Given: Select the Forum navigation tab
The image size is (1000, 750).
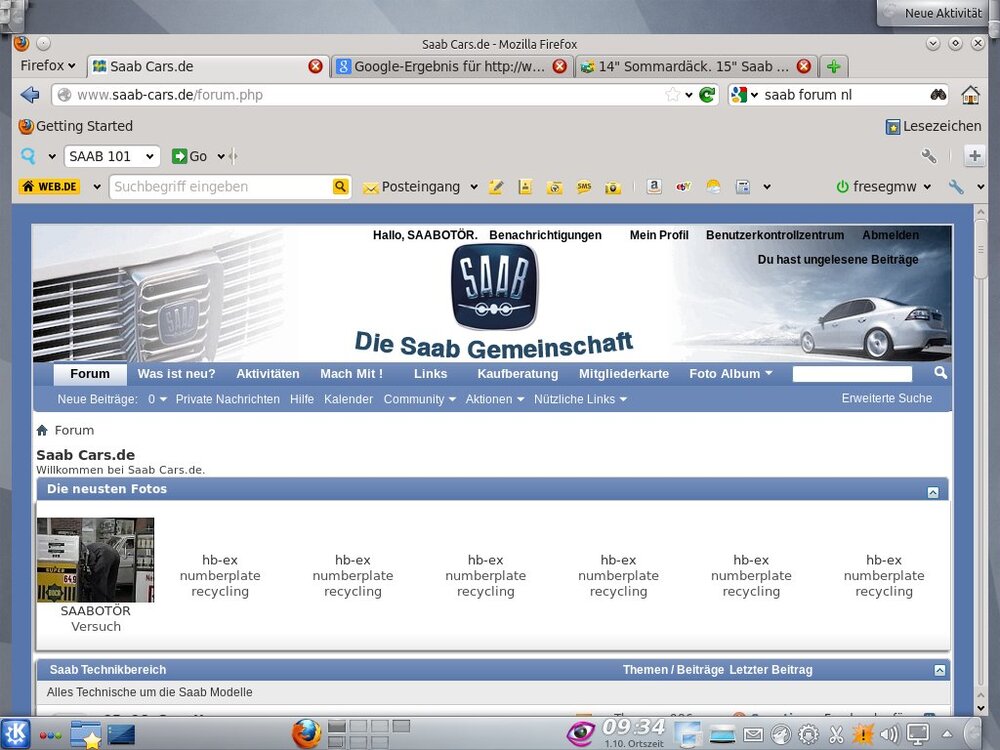Looking at the screenshot, I should 90,374.
